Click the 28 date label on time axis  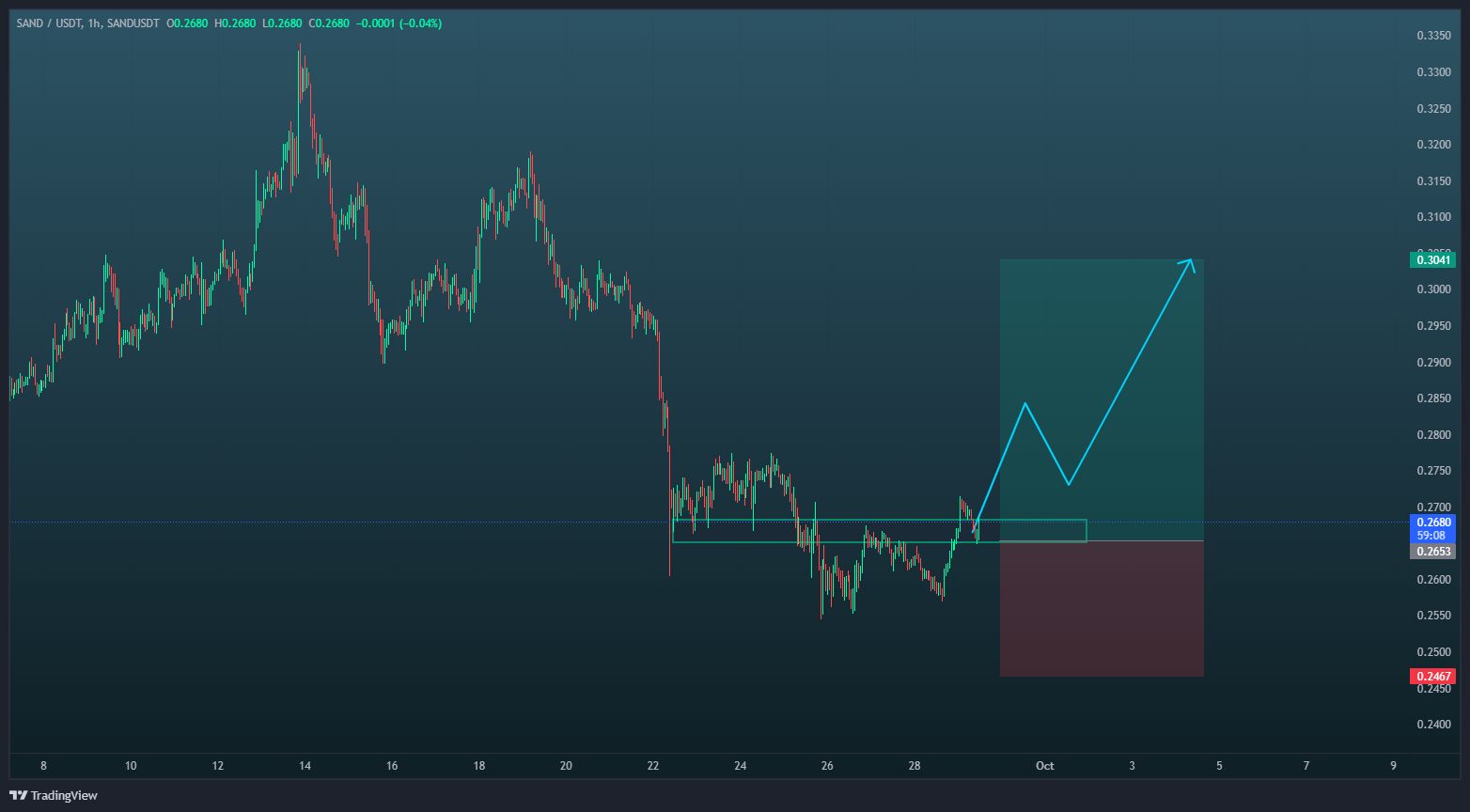click(x=915, y=766)
